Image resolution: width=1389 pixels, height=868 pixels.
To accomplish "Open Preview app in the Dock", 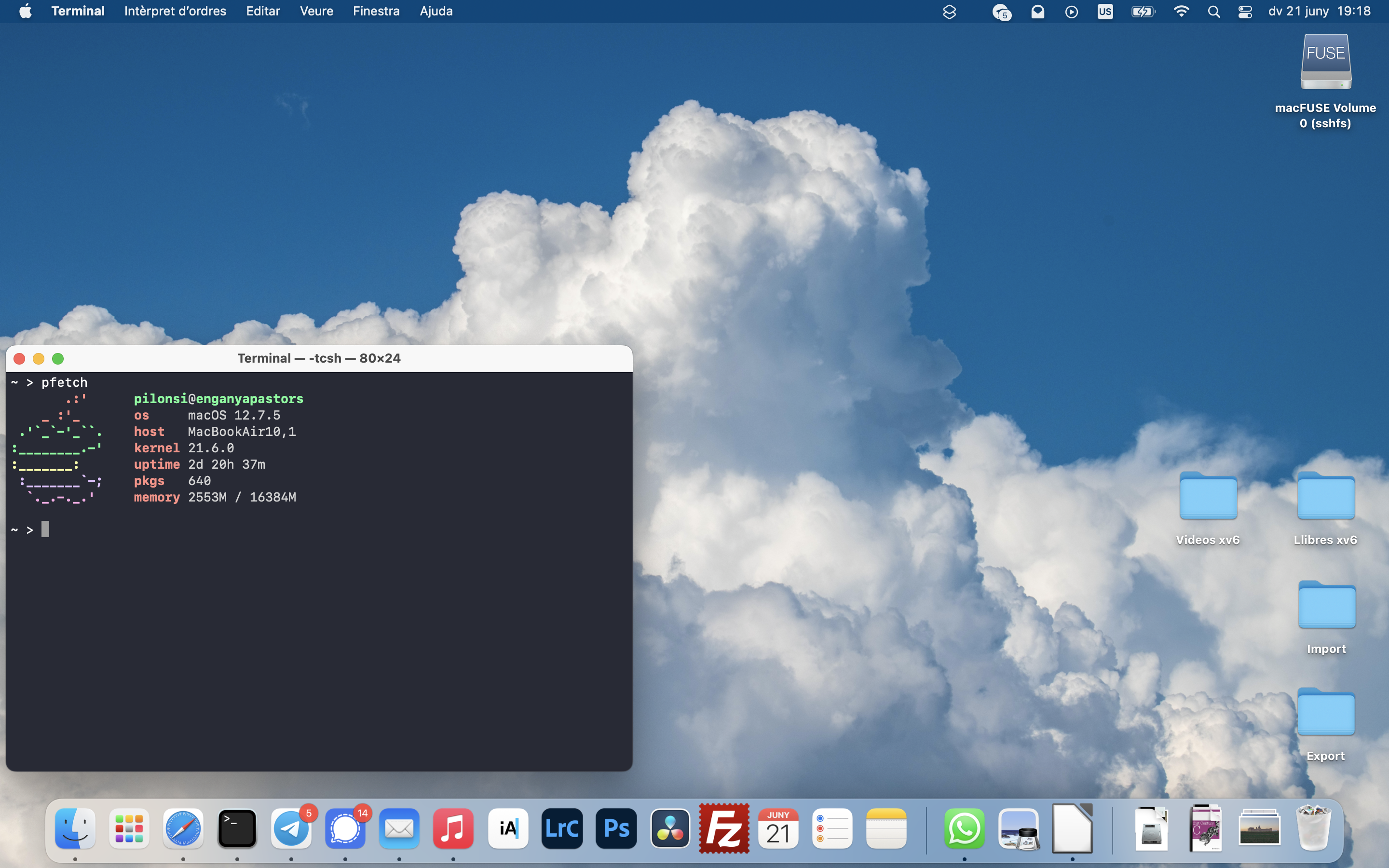I will [x=1018, y=828].
